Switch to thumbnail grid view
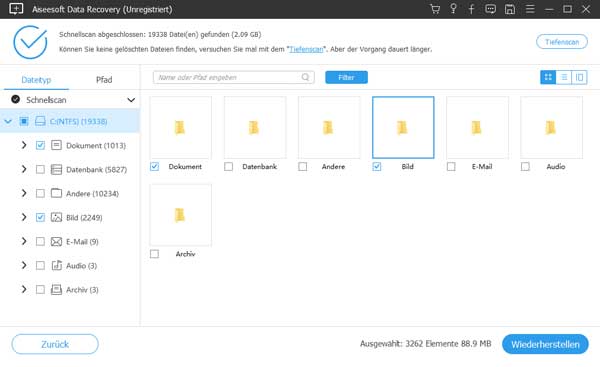 tap(548, 77)
